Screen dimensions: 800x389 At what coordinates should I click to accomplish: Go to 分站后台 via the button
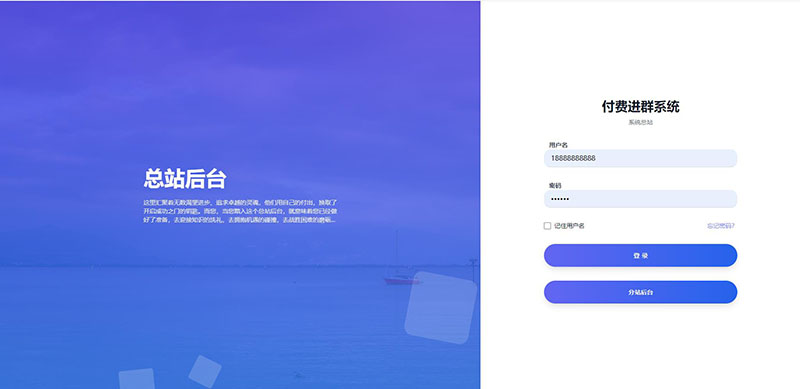[640, 292]
